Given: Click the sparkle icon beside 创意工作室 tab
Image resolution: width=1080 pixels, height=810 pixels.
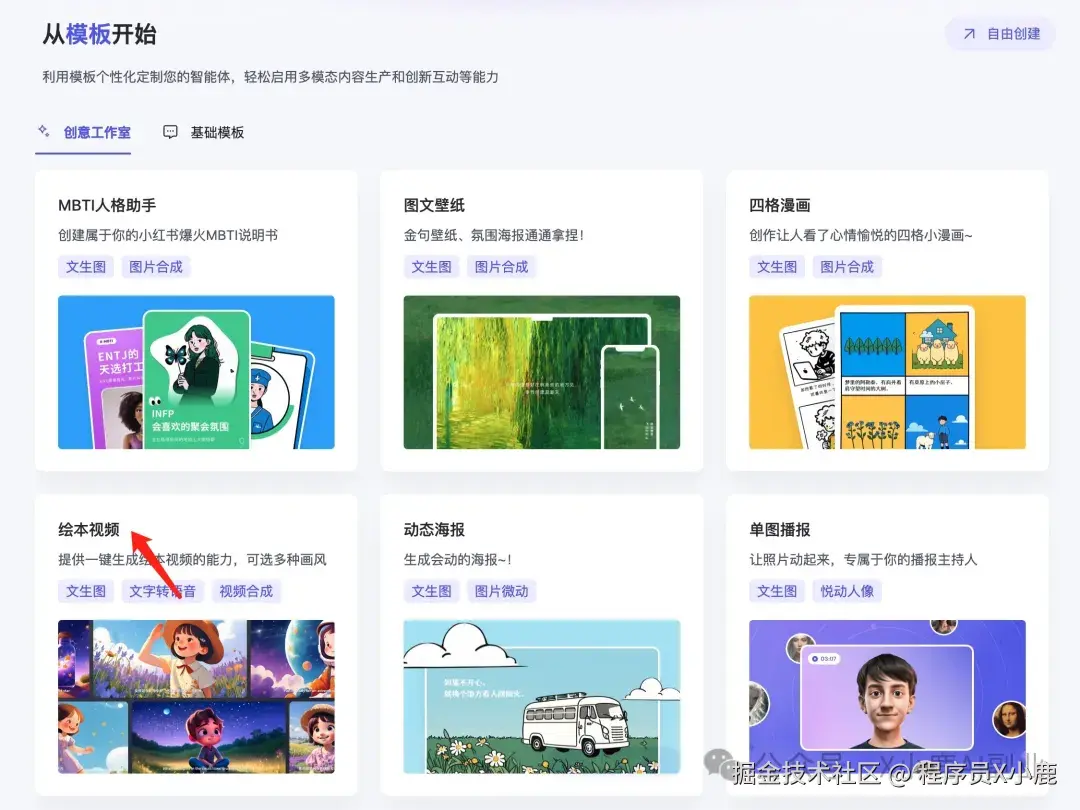Looking at the screenshot, I should point(42,132).
